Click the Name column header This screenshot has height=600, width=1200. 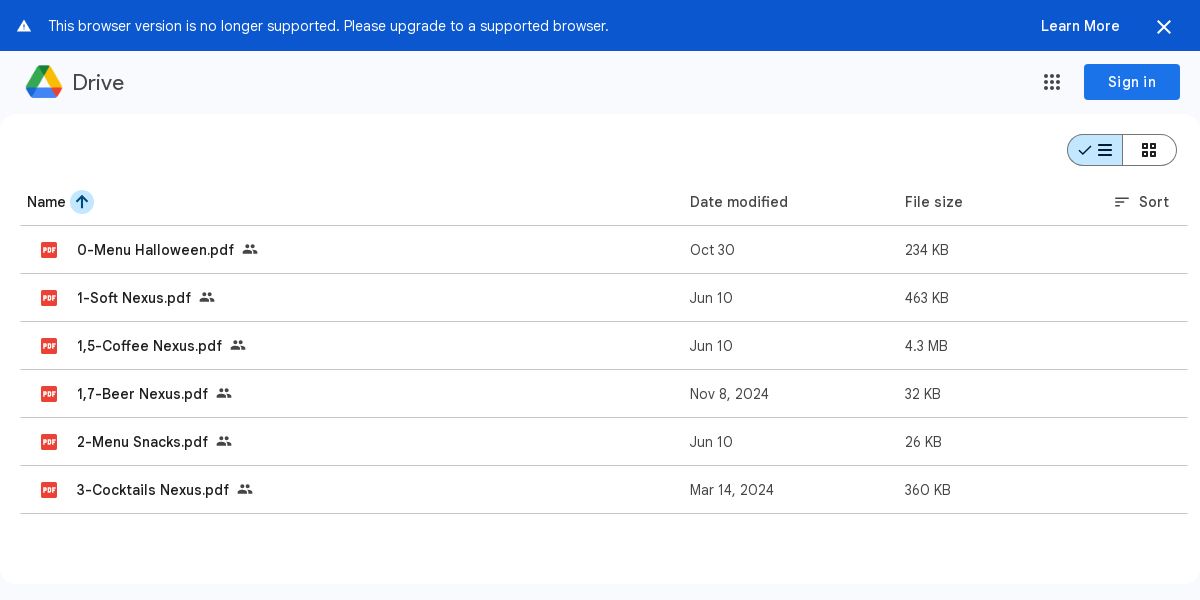pos(46,202)
